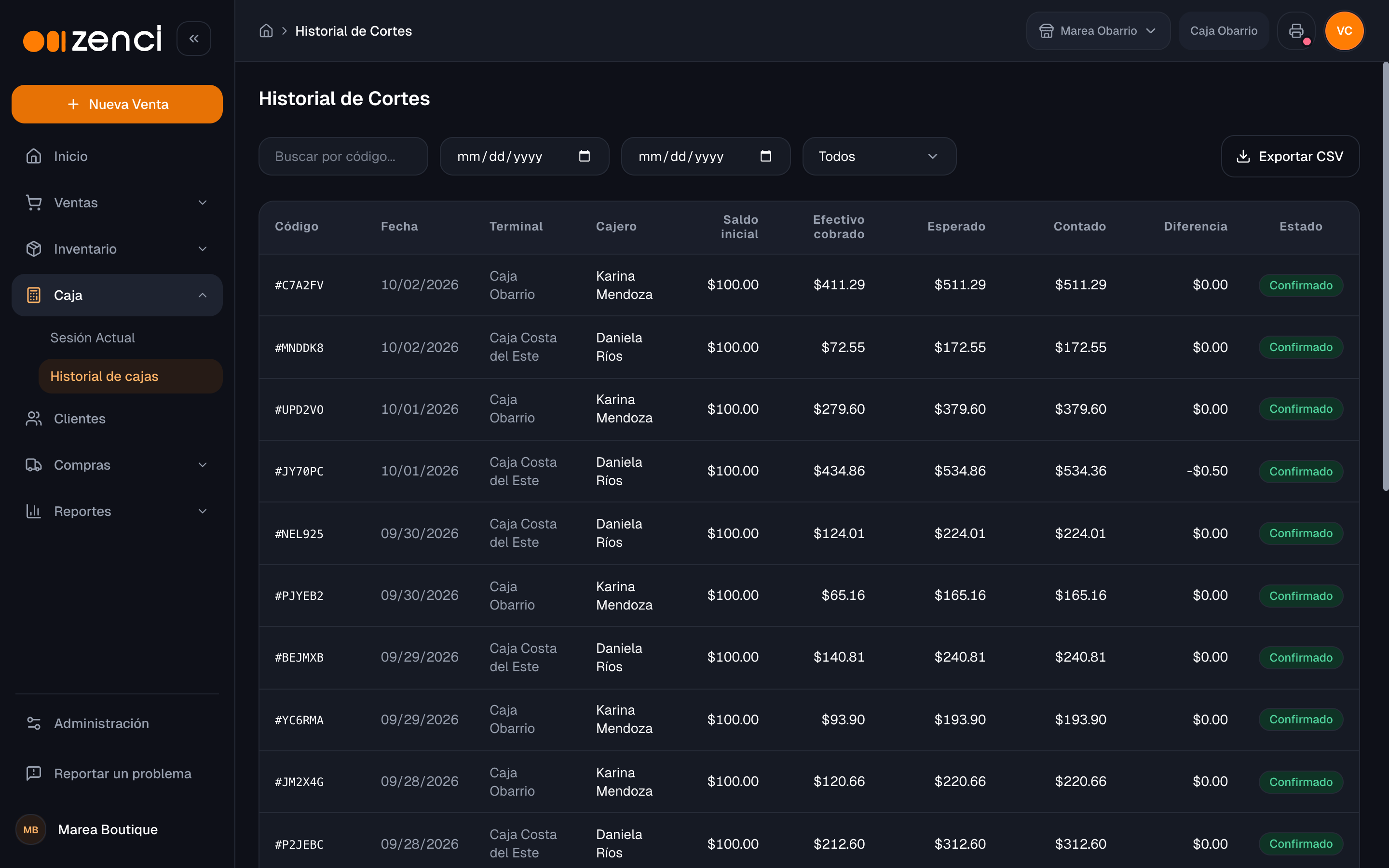Screen dimensions: 1389x868
Task: Click the Inventario box icon
Action: (x=34, y=248)
